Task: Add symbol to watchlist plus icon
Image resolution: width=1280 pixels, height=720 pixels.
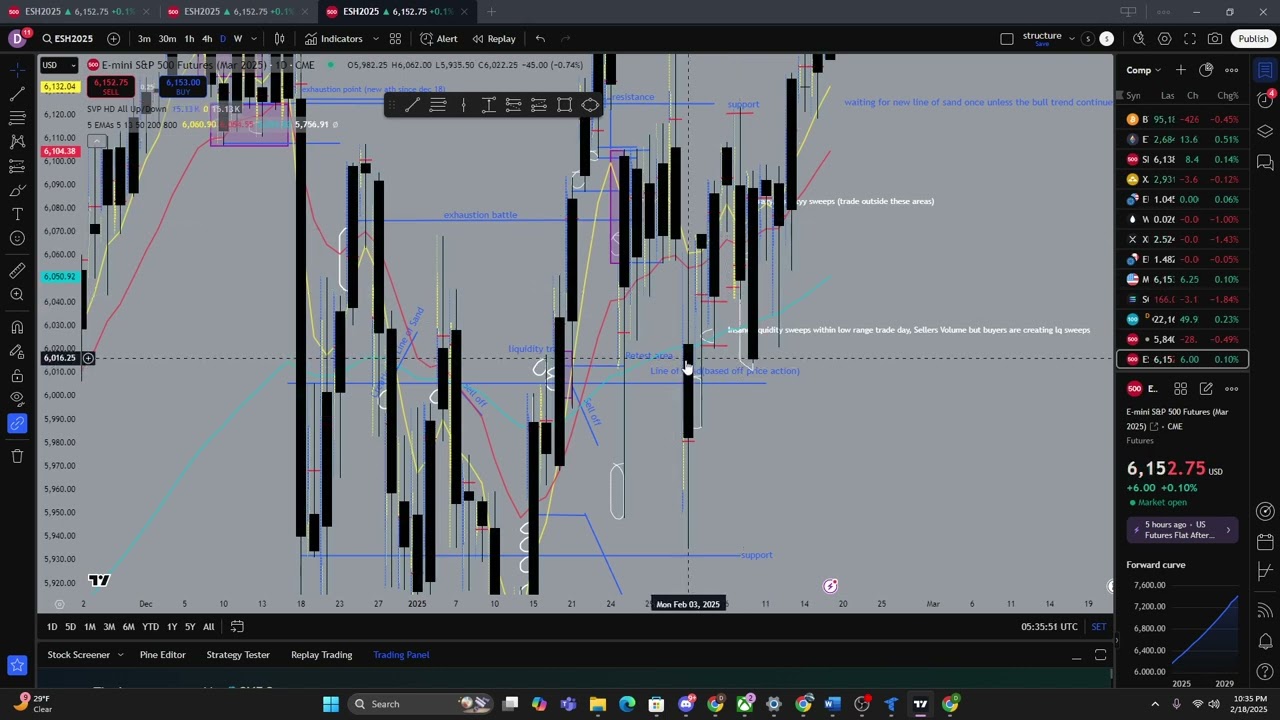Action: point(1181,70)
